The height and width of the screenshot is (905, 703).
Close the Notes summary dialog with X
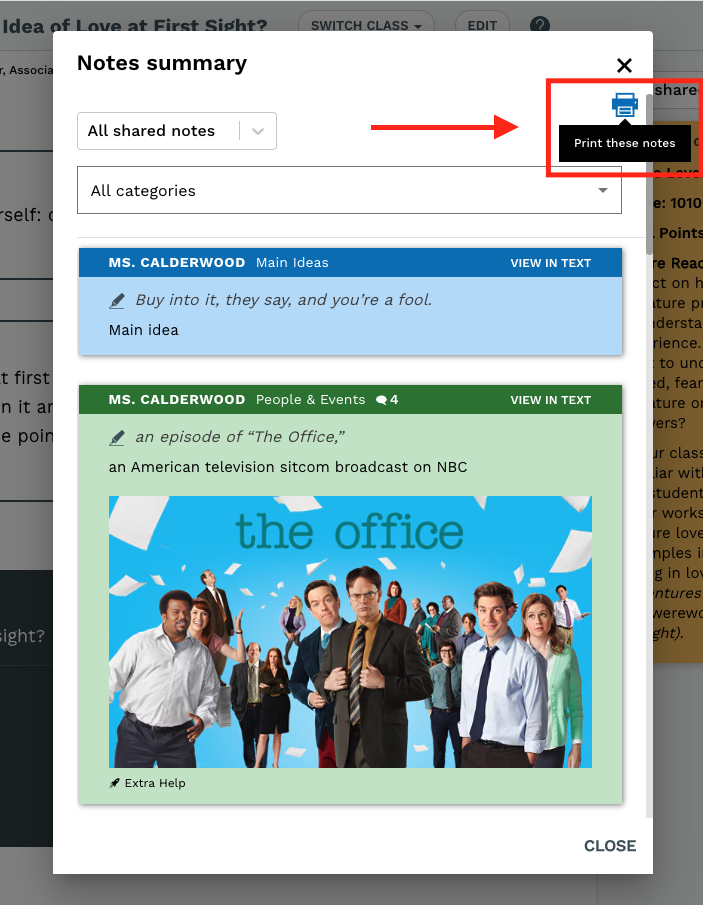[625, 65]
